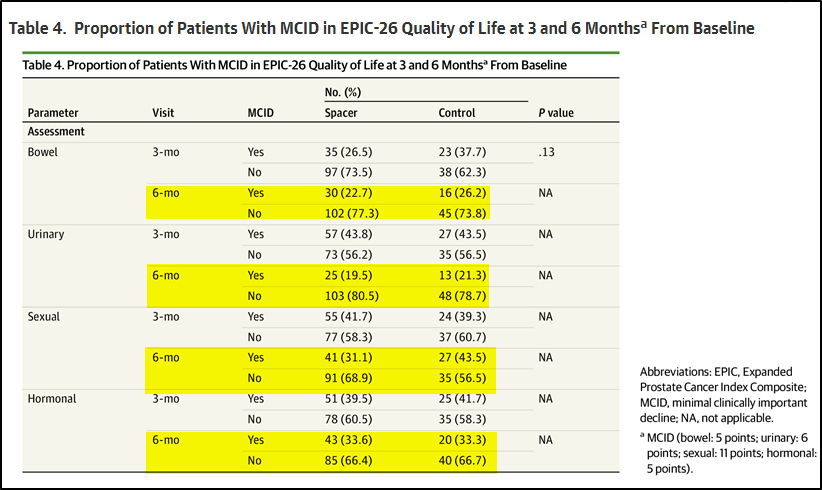The height and width of the screenshot is (490, 822).
Task: Click the MCID column header
Action: point(260,113)
